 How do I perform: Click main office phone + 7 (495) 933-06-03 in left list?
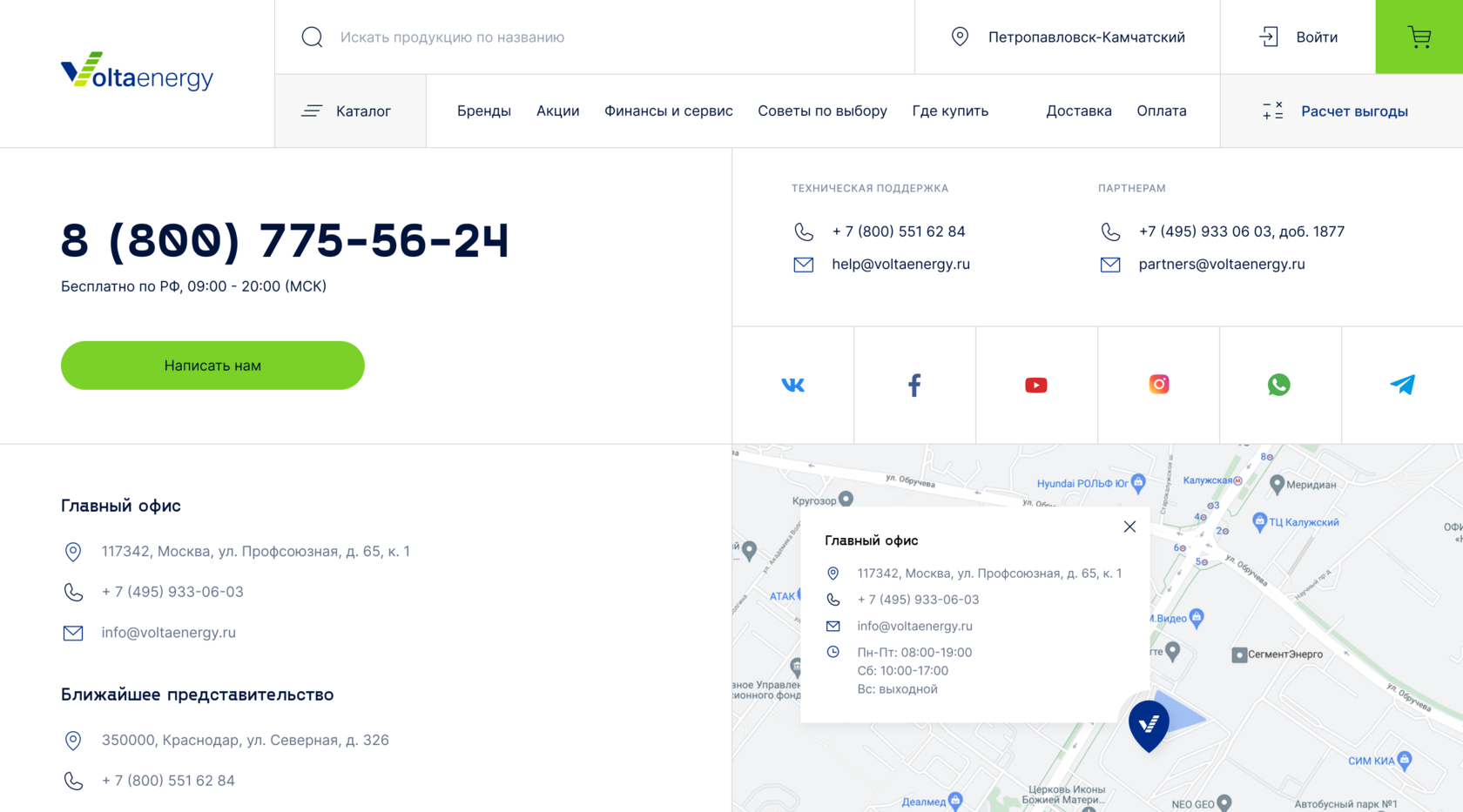tap(172, 592)
